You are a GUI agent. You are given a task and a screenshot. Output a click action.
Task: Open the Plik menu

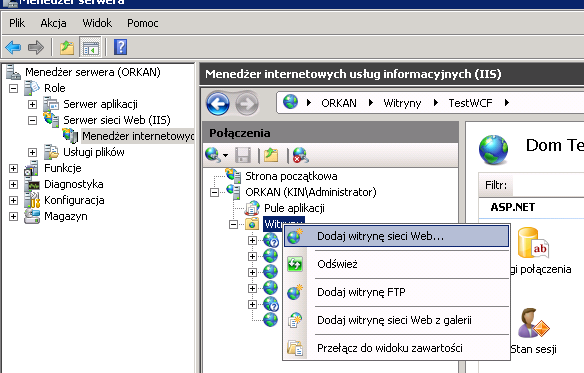[17, 23]
